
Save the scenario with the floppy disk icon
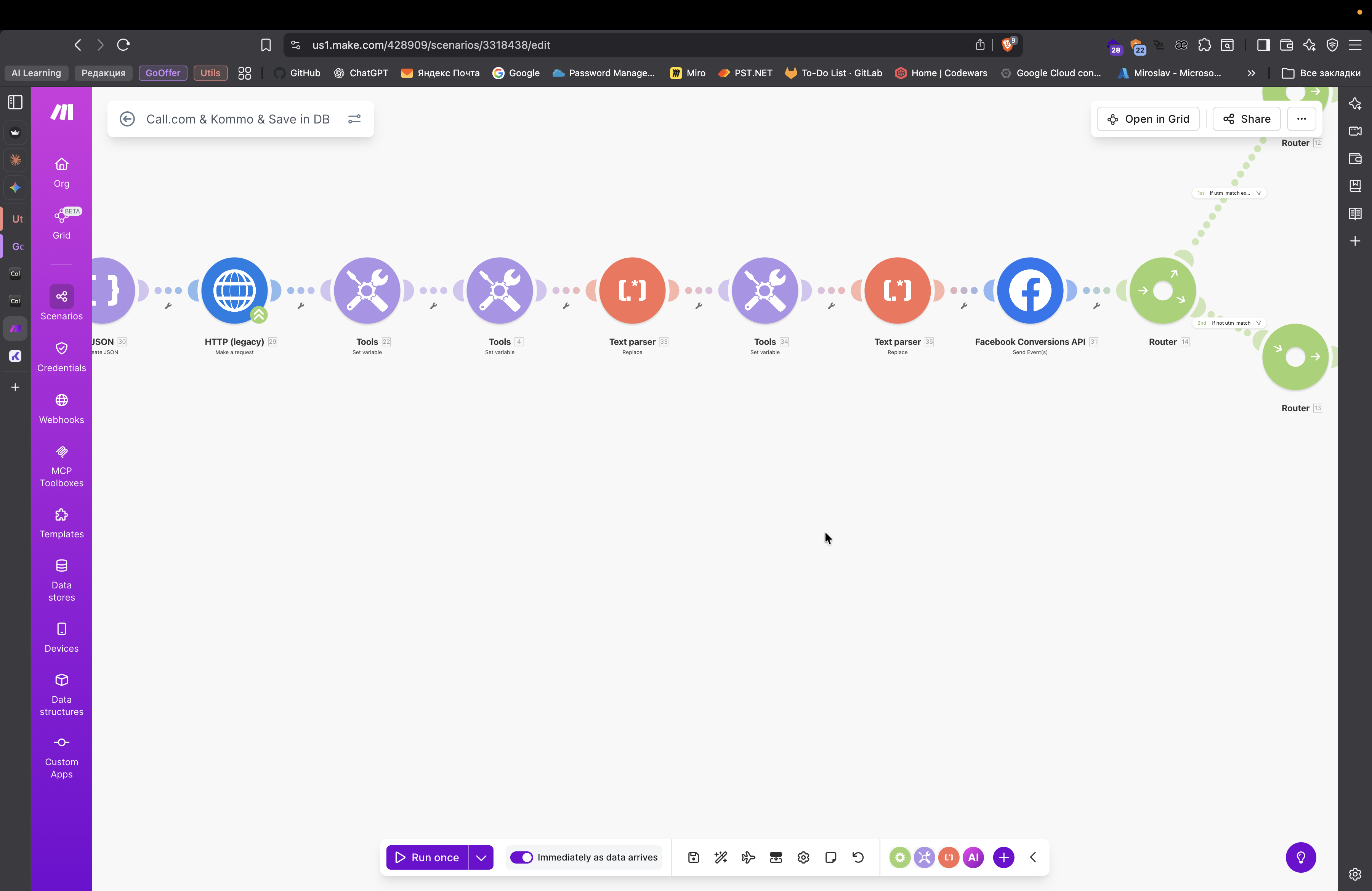(694, 857)
